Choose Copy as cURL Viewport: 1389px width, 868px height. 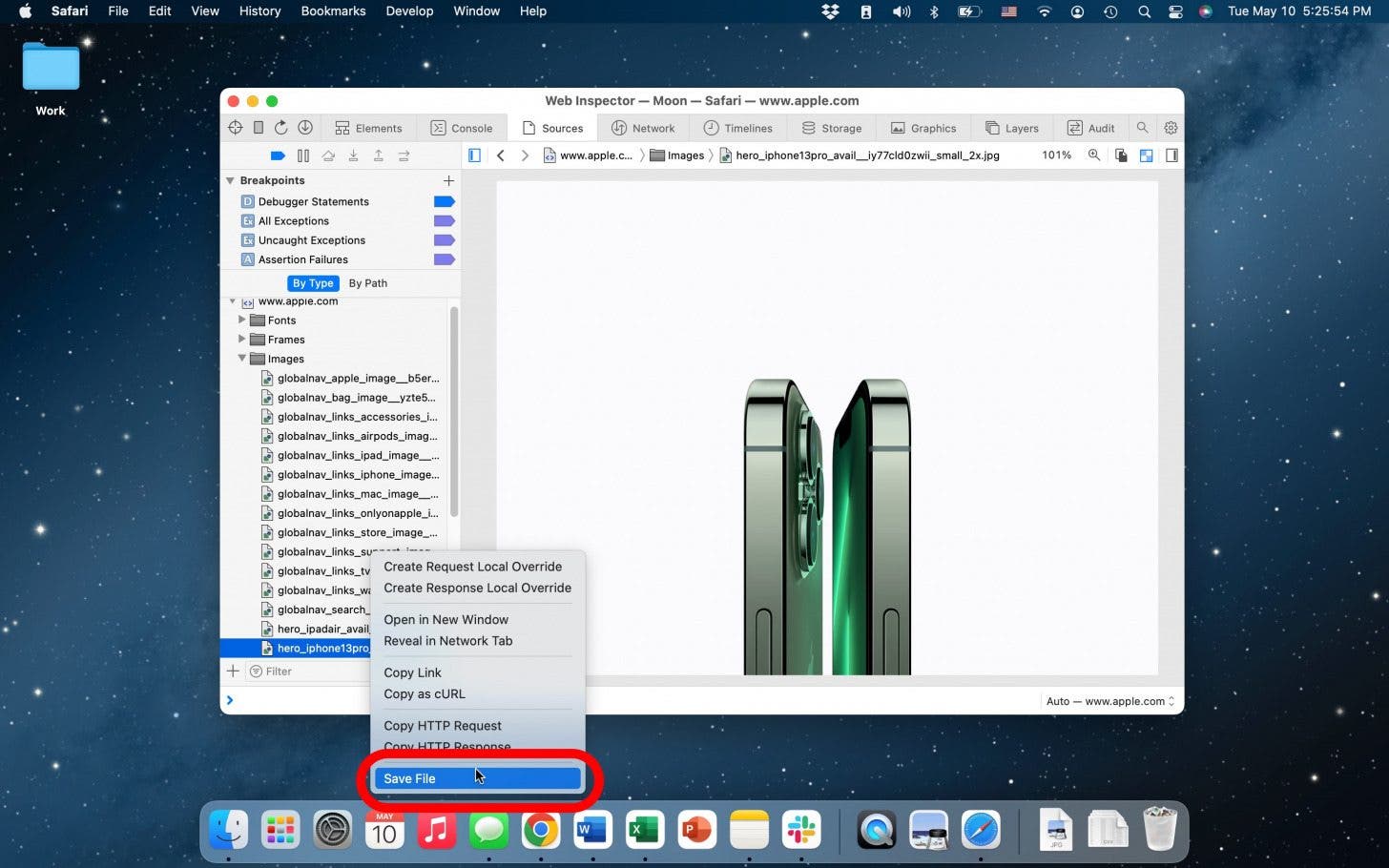pyautogui.click(x=425, y=693)
